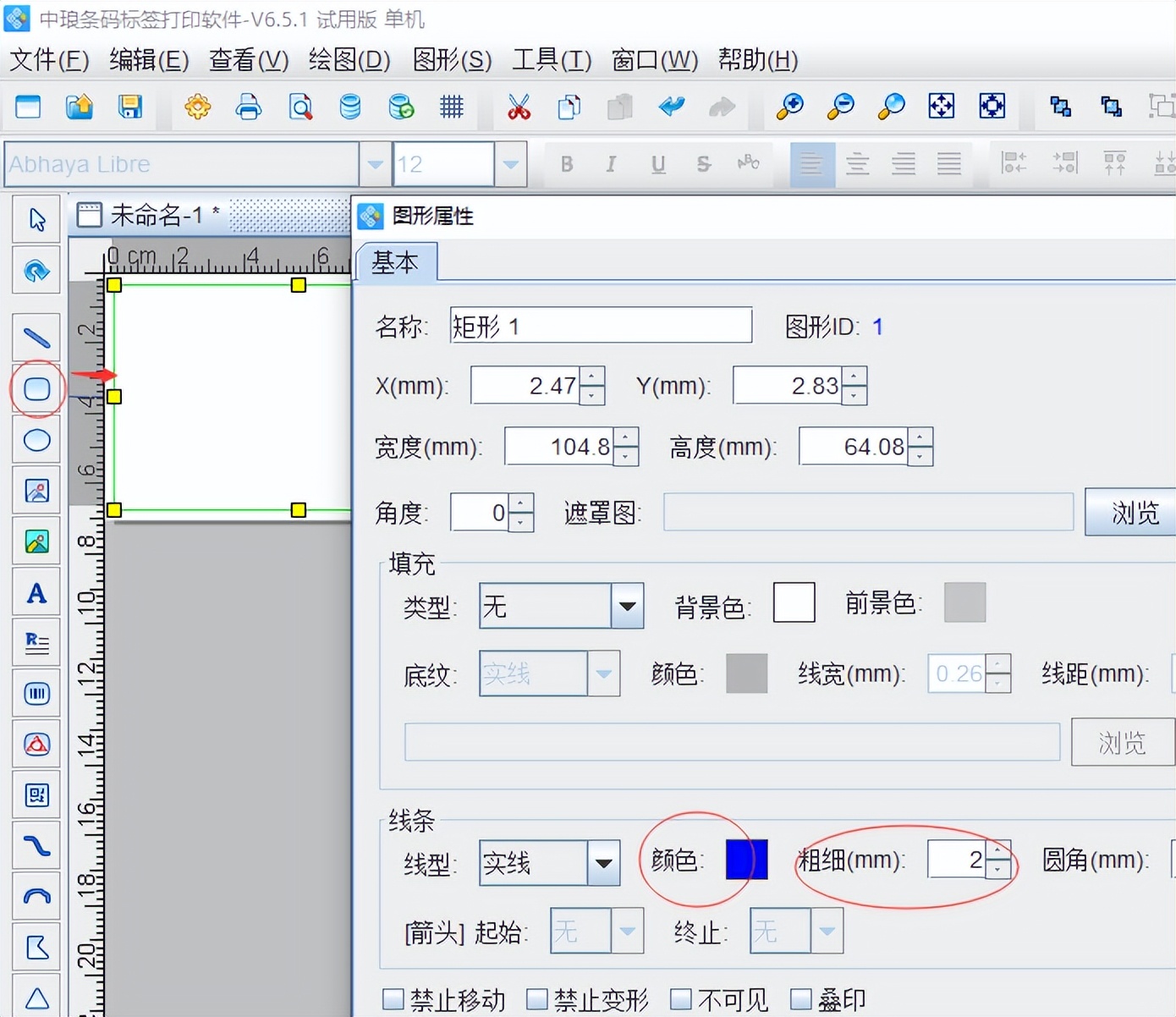
Task: Pick the barcode tool in the sidebar
Action: pos(36,693)
